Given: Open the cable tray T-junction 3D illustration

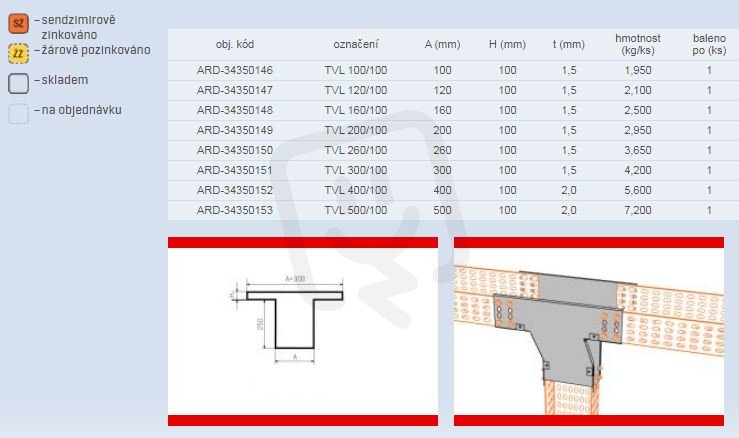Looking at the screenshot, I should [x=589, y=331].
